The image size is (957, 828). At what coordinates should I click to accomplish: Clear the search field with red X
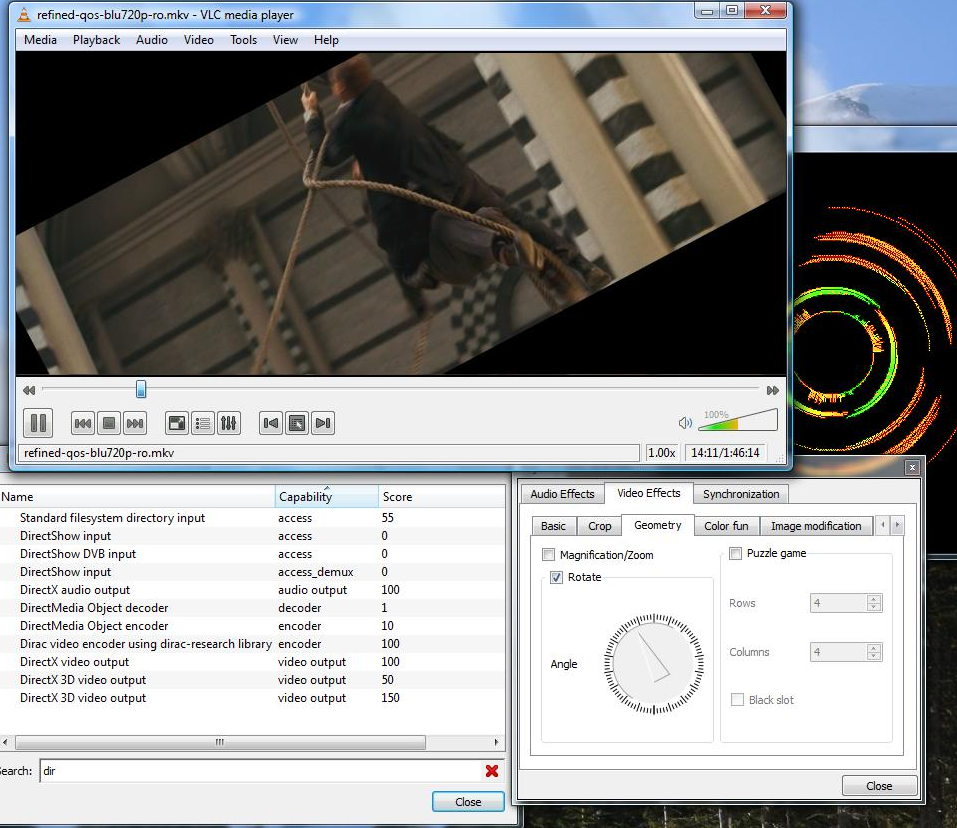(x=492, y=771)
